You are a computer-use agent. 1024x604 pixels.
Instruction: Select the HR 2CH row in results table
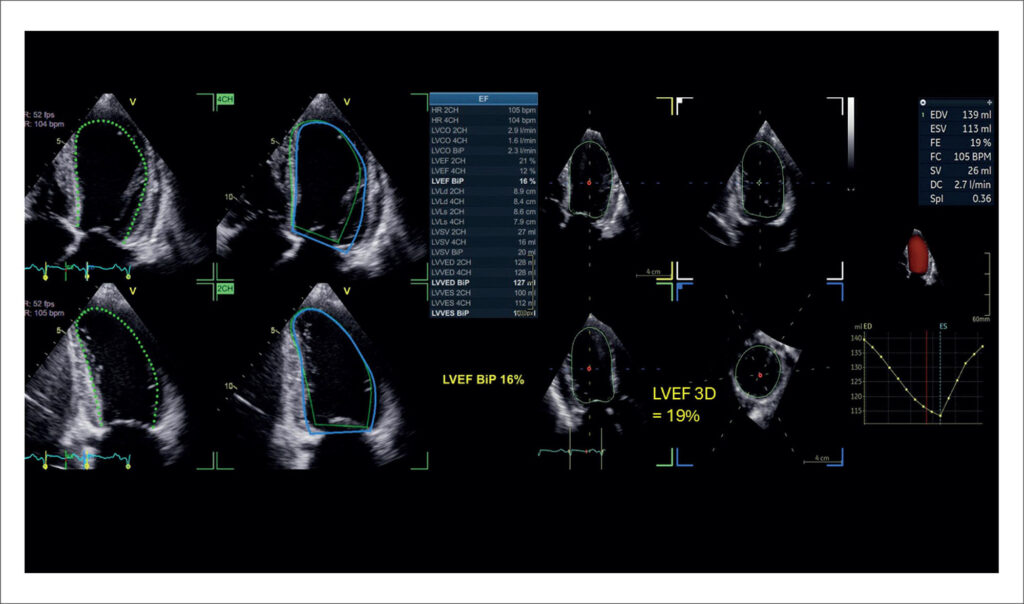pyautogui.click(x=483, y=110)
